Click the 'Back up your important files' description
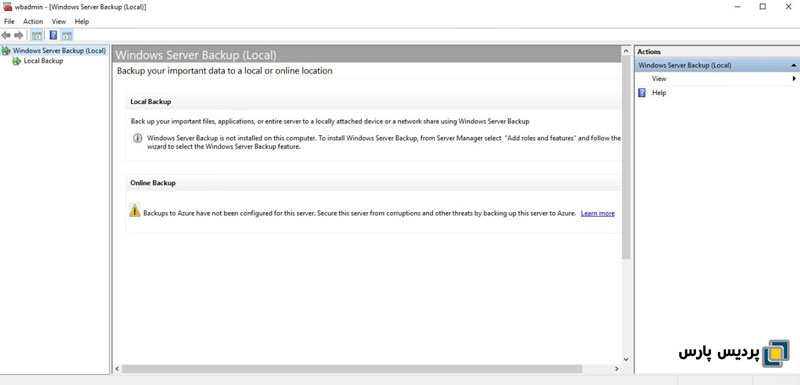 330,121
